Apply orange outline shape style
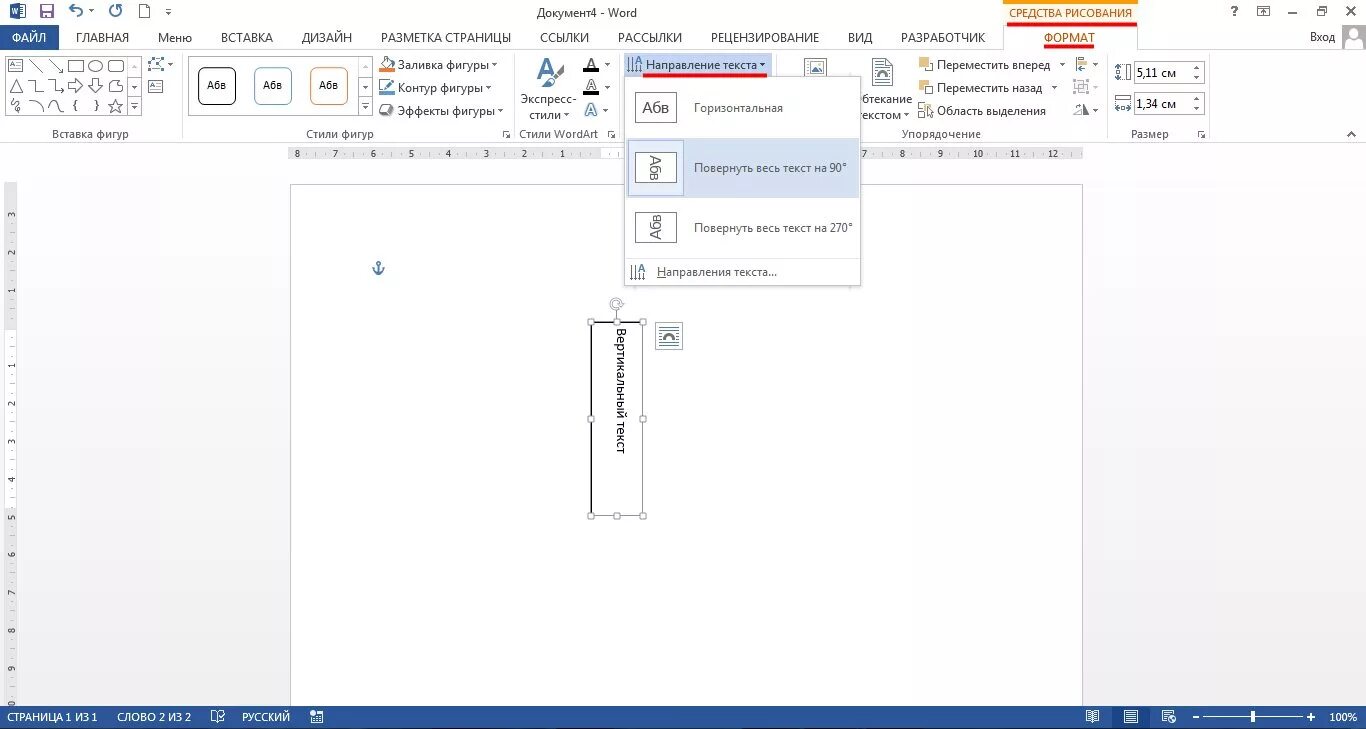Image resolution: width=1366 pixels, height=729 pixels. [329, 86]
